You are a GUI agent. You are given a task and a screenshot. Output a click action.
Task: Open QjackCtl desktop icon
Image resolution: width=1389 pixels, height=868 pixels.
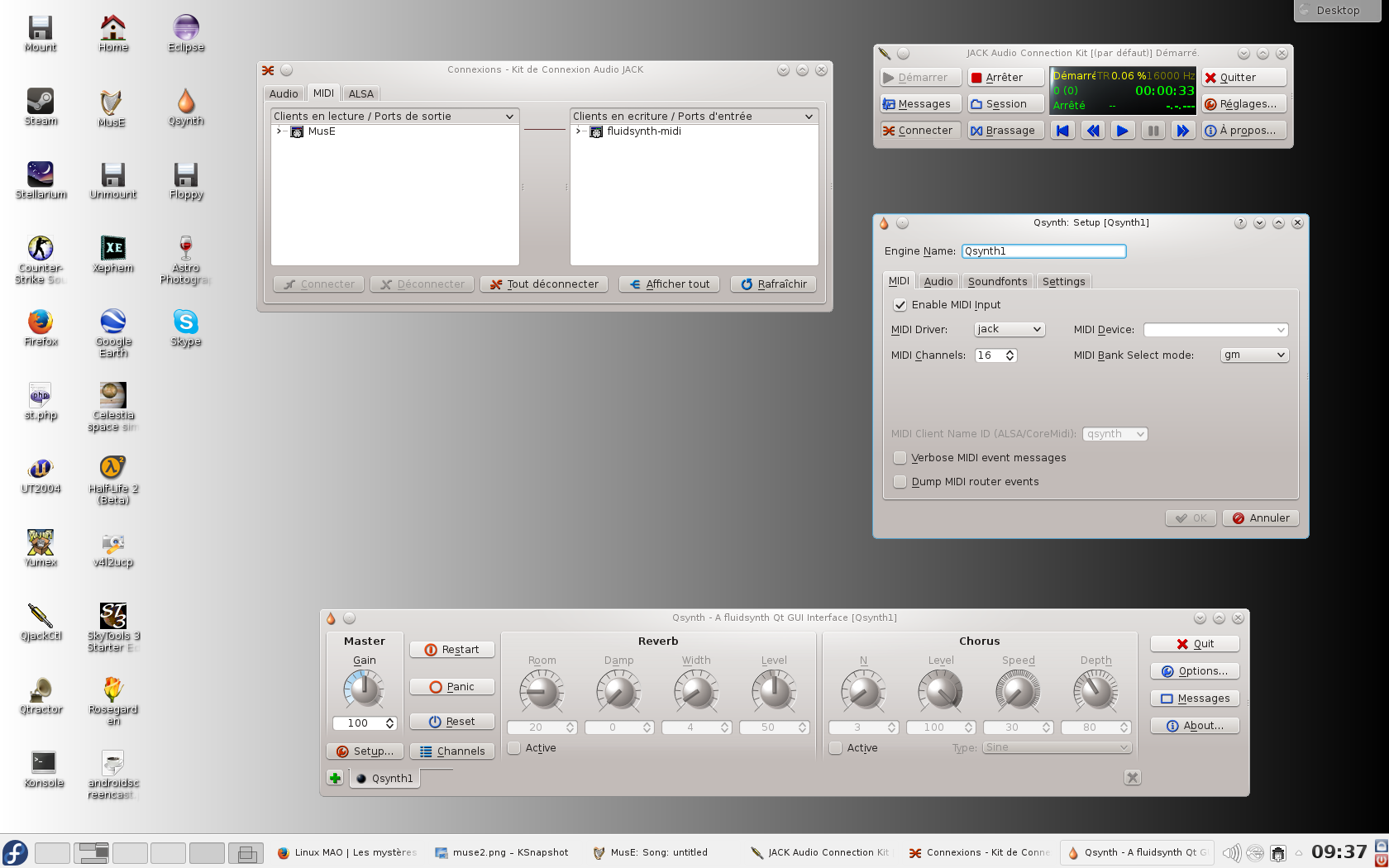point(41,622)
